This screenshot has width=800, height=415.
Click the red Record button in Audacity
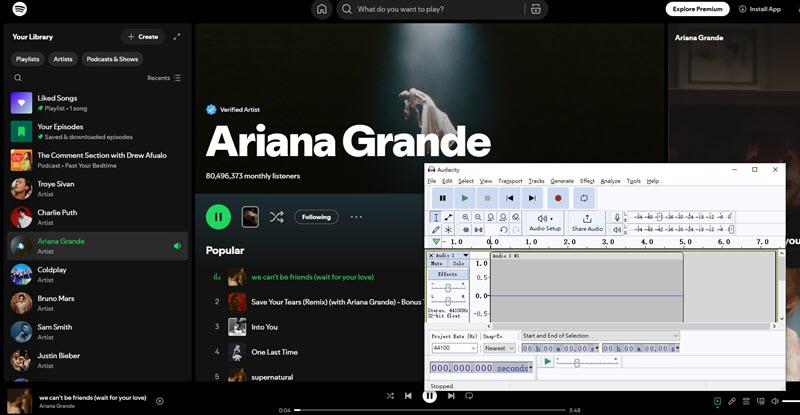(558, 198)
